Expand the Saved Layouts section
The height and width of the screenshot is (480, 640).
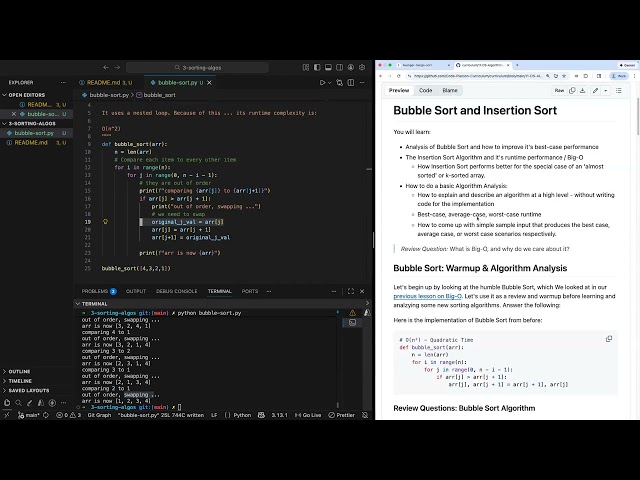[x=37, y=390]
